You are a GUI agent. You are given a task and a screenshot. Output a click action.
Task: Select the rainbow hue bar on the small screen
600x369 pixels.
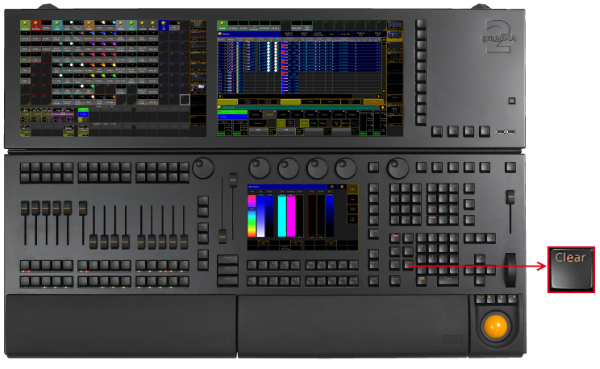click(x=252, y=216)
